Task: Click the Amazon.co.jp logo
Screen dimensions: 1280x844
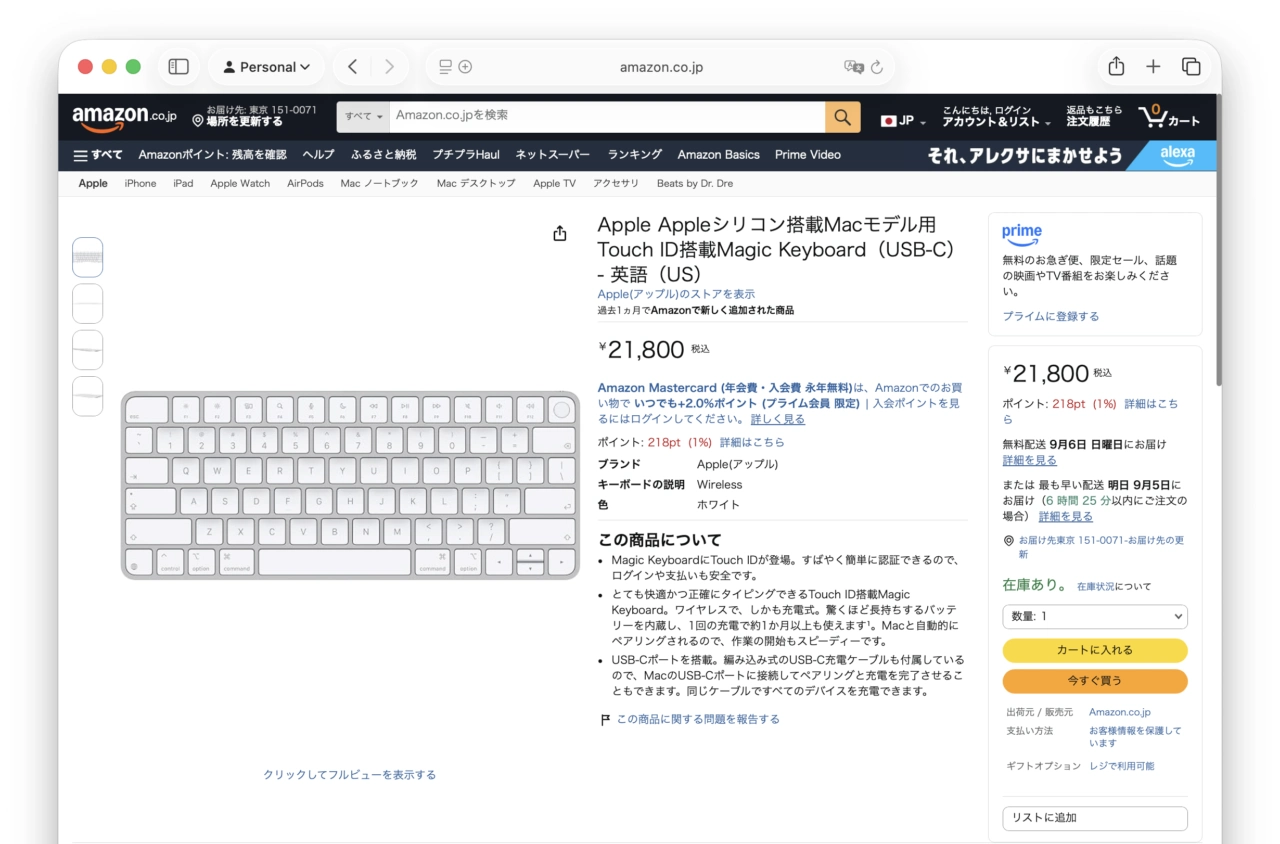Action: pyautogui.click(x=124, y=118)
